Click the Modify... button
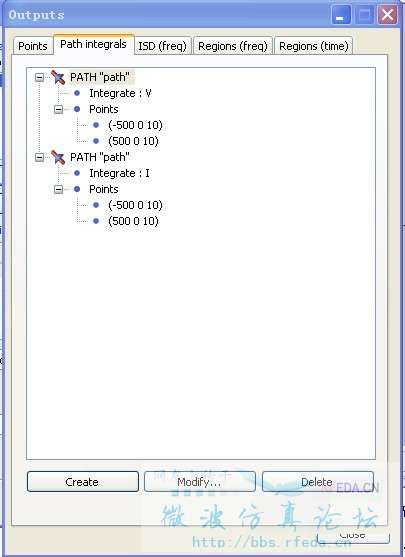Viewport: 405px width, 557px height. pyautogui.click(x=199, y=482)
